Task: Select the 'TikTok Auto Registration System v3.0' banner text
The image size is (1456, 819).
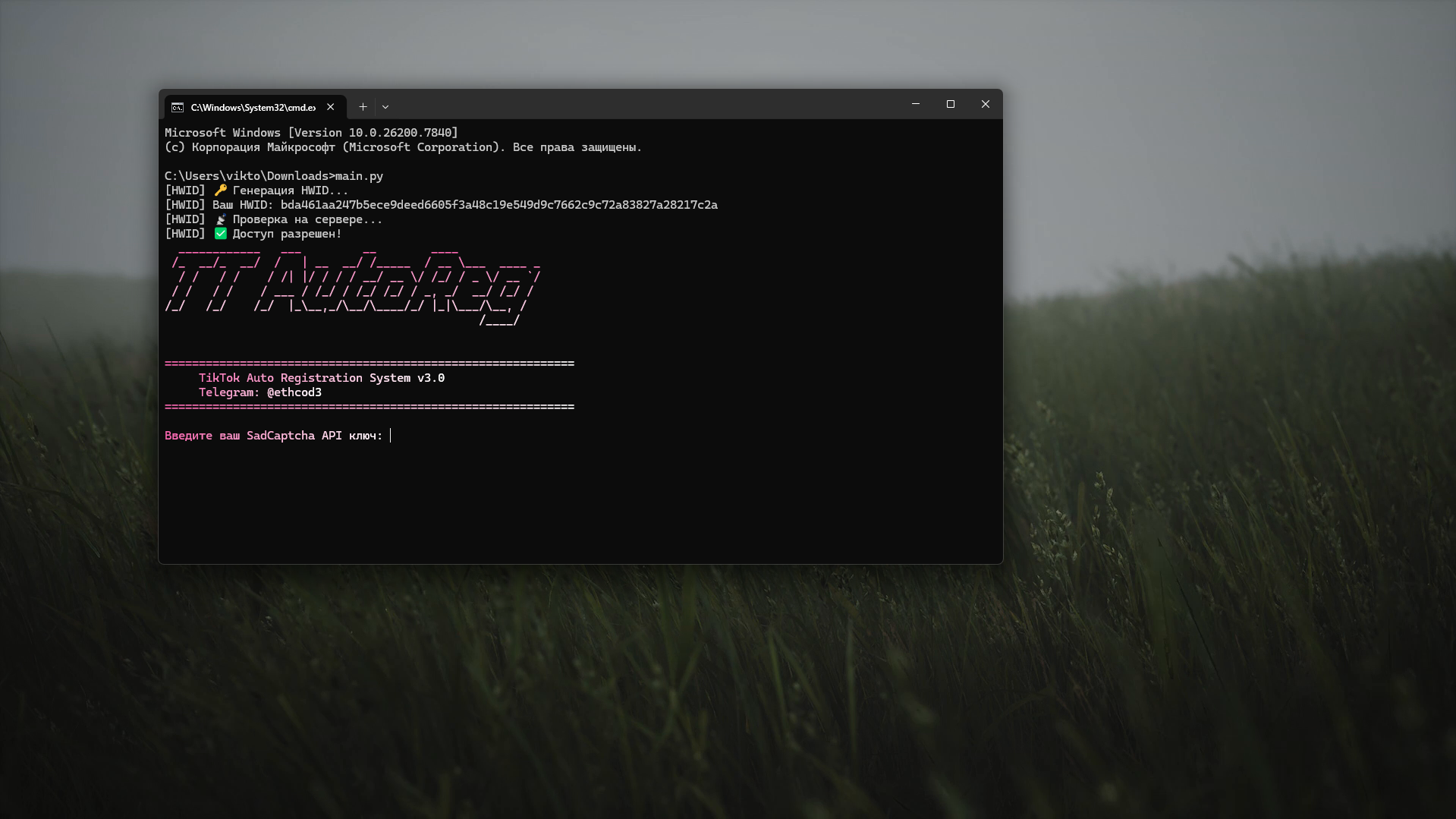Action: point(321,377)
